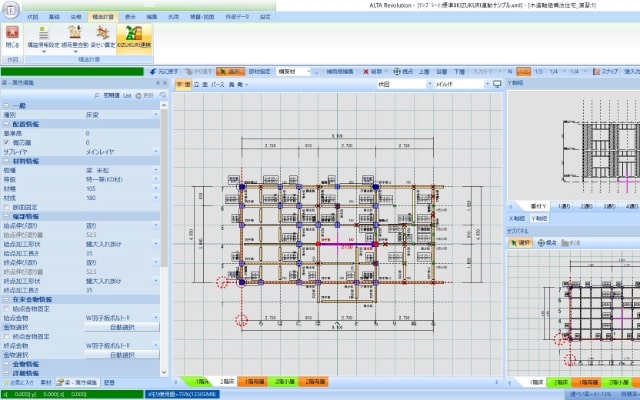
Task: Click the 視点 viewpoint tool
Action: (407, 72)
